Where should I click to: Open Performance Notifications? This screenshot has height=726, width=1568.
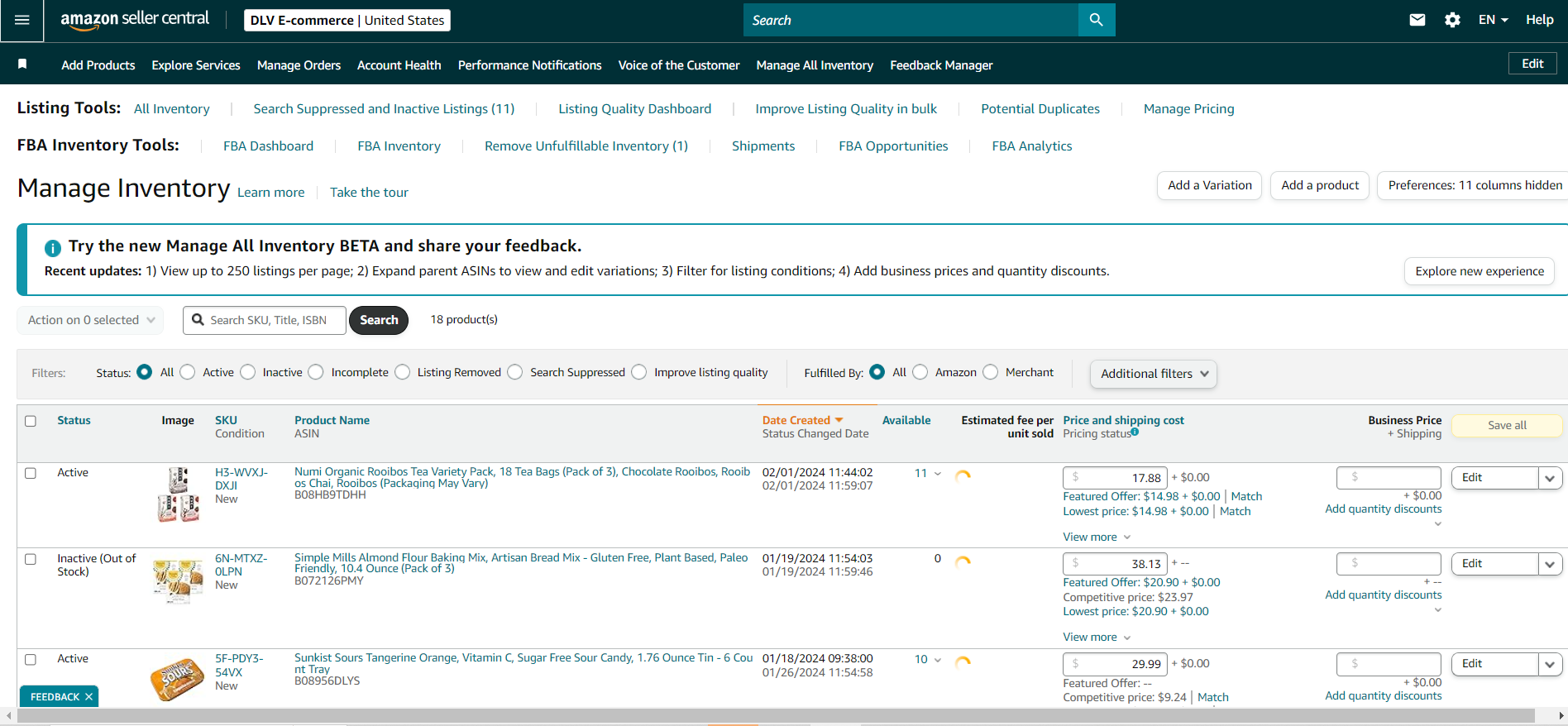coord(530,65)
